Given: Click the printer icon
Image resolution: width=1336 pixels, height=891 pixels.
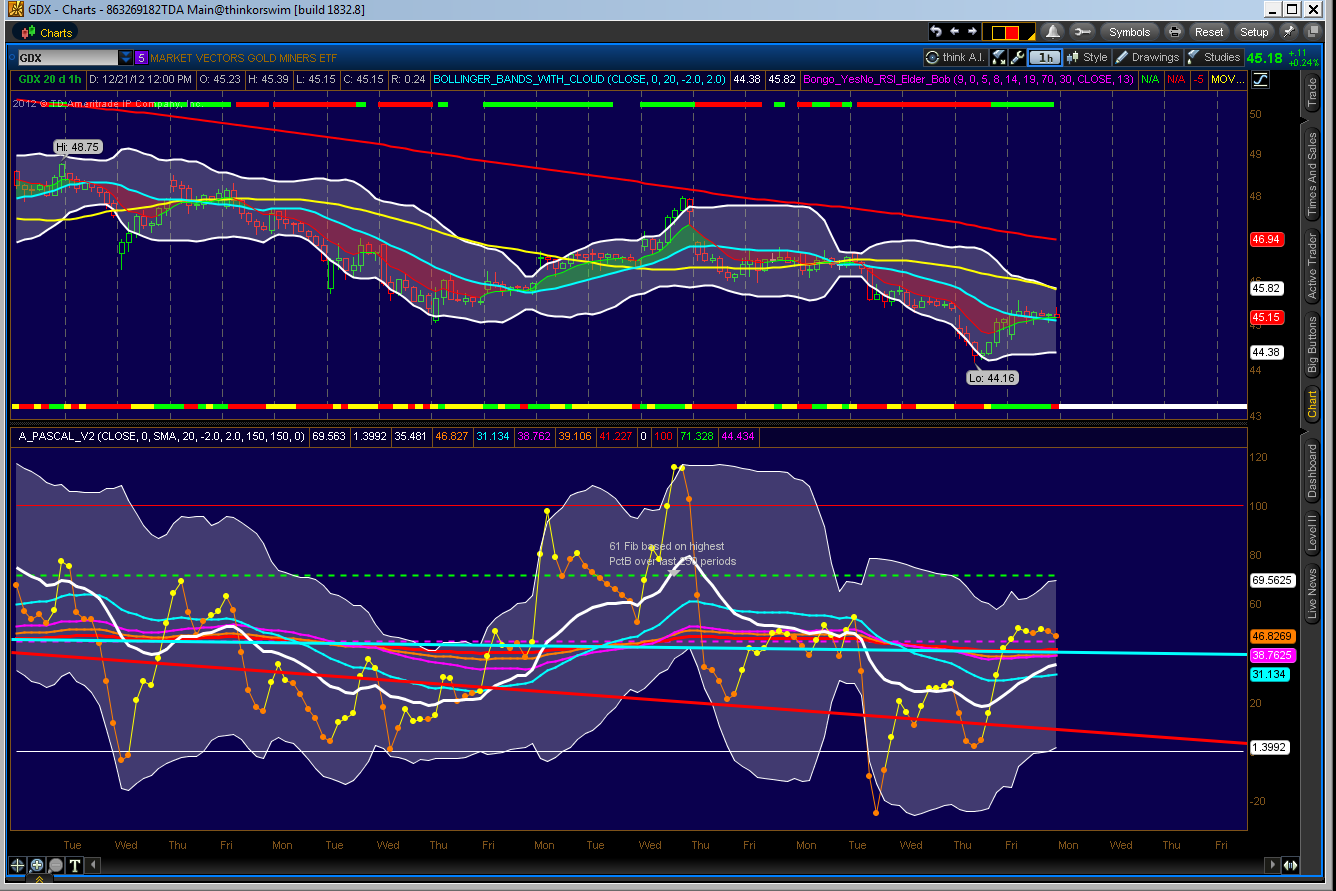Looking at the screenshot, I should (1175, 32).
